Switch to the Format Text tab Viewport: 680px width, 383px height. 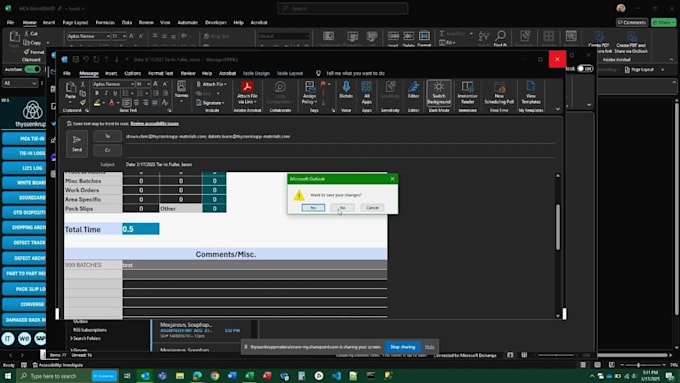coord(160,73)
